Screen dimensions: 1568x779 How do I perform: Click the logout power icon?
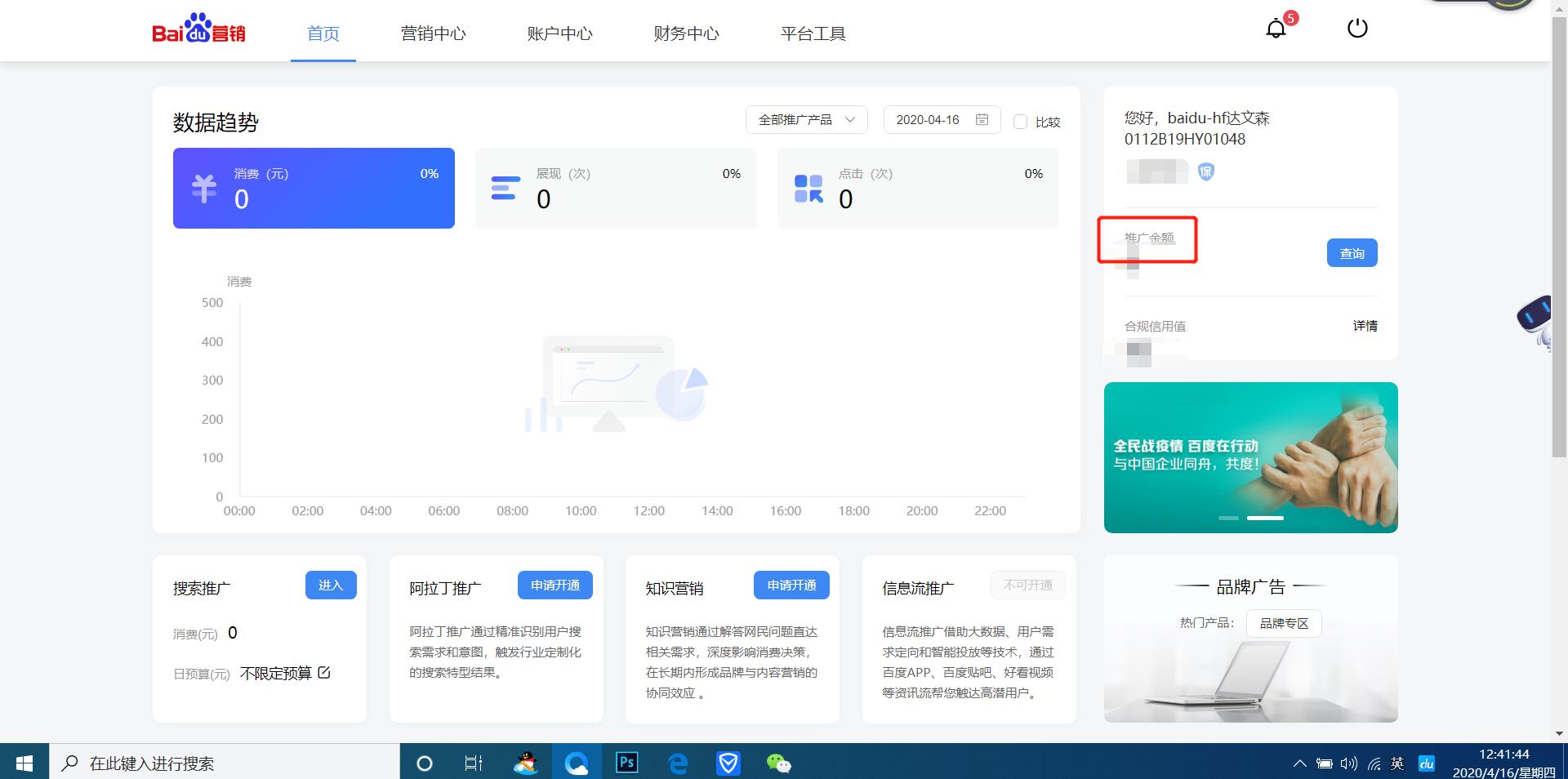[x=1357, y=26]
